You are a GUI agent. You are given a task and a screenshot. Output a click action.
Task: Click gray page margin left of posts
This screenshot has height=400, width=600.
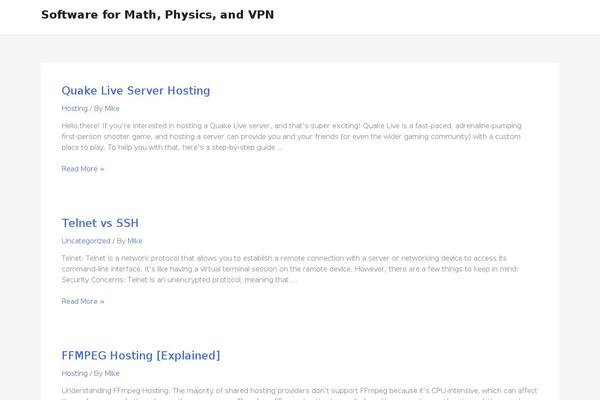click(20, 200)
